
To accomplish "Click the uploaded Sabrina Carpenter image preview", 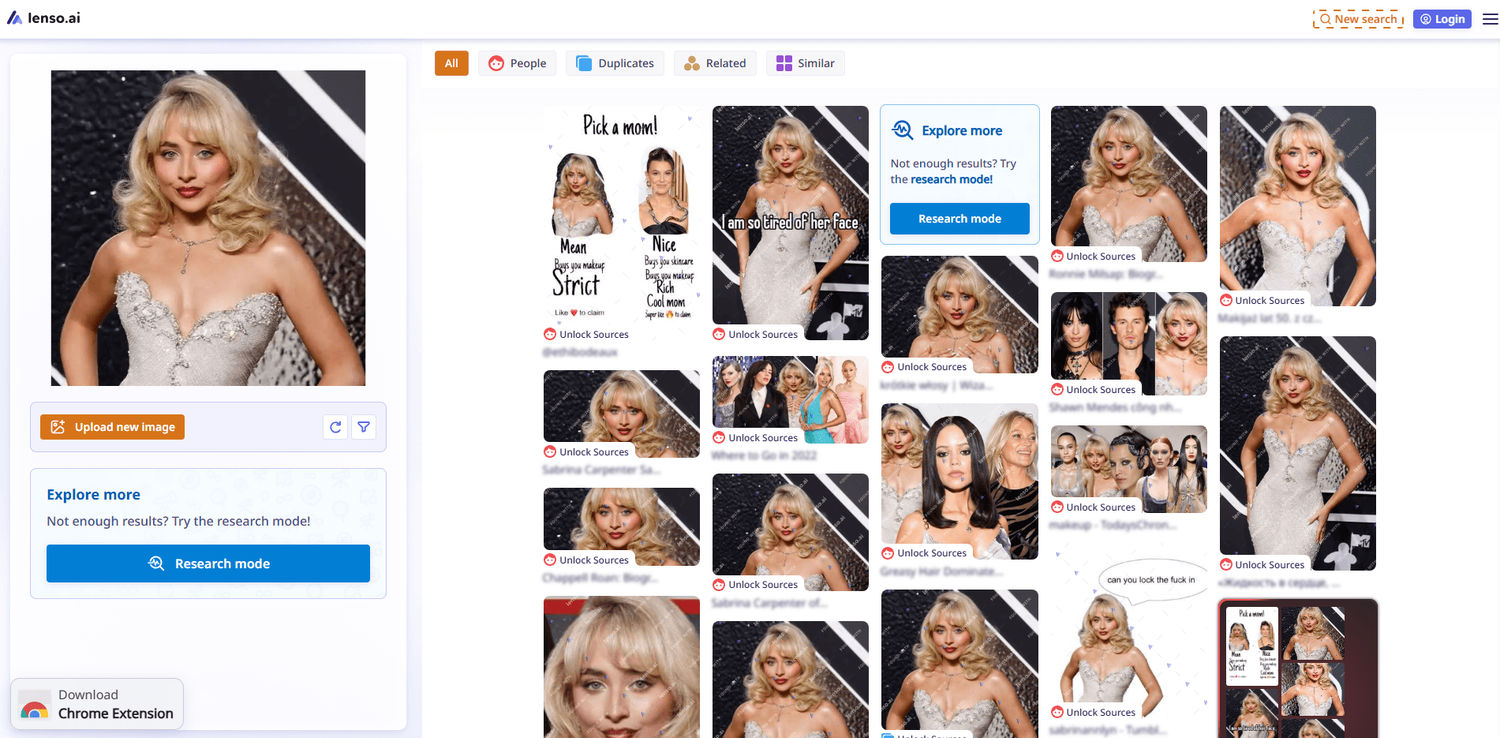I will [207, 228].
